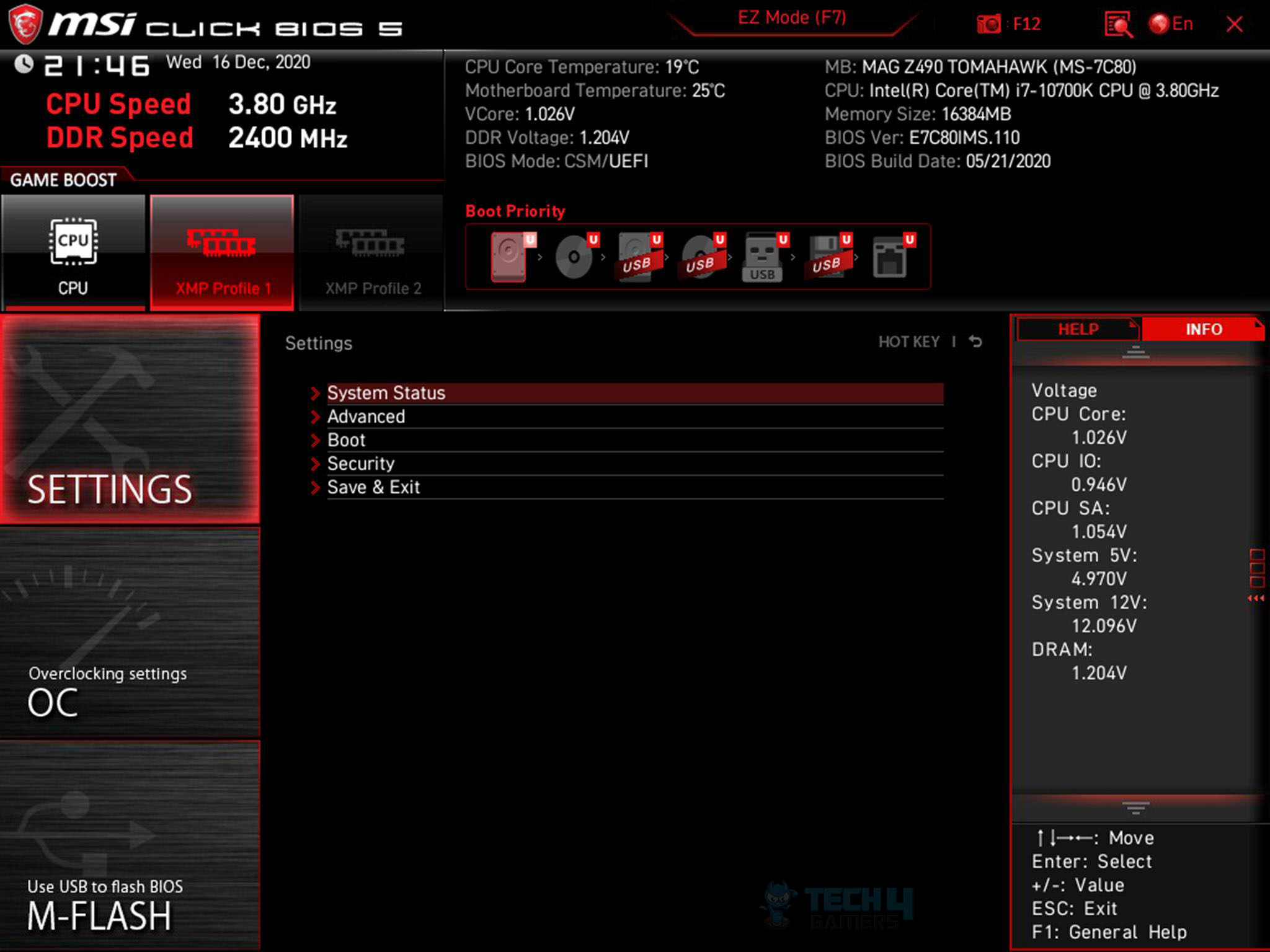Viewport: 1270px width, 952px height.
Task: Open Boot submenu
Action: (635, 440)
